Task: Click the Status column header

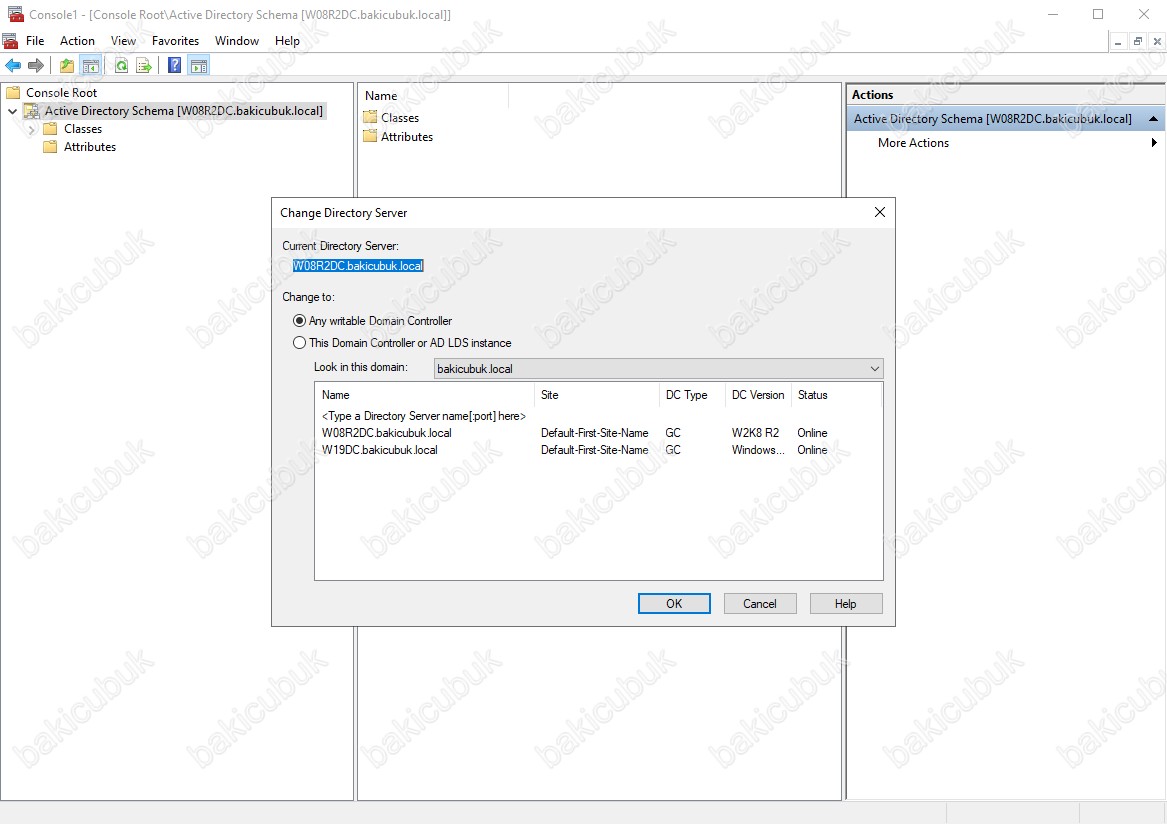Action: pos(837,395)
